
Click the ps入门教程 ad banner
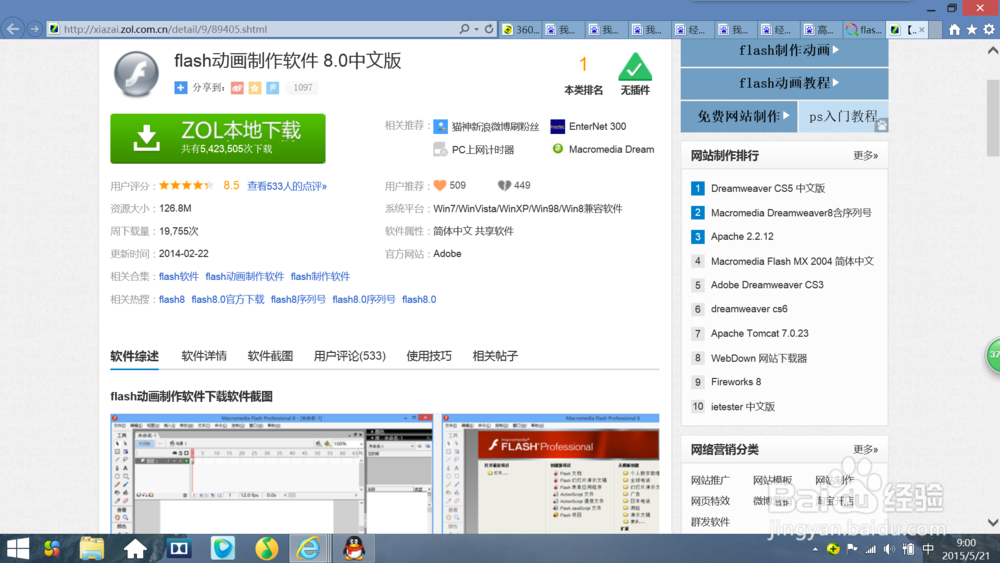coord(843,116)
